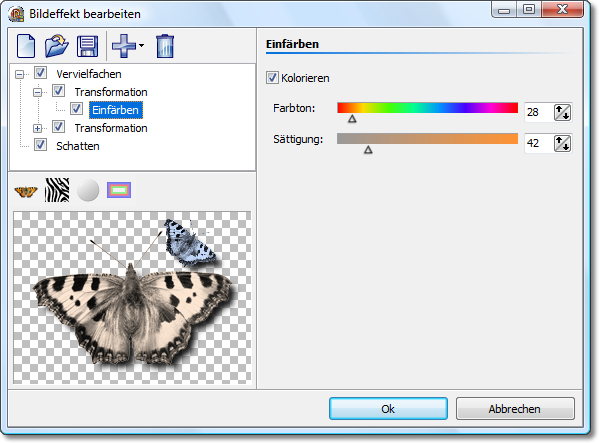Viewport: 599px width, 443px height.
Task: Select the colored rectangle frame preview image
Action: coord(119,190)
